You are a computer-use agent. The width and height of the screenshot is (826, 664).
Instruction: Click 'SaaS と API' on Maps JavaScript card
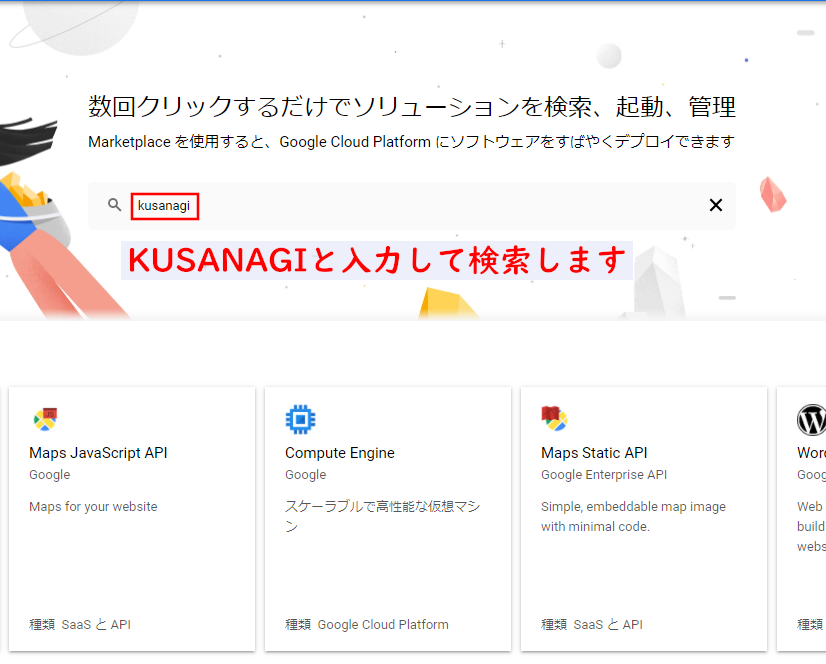coord(96,624)
